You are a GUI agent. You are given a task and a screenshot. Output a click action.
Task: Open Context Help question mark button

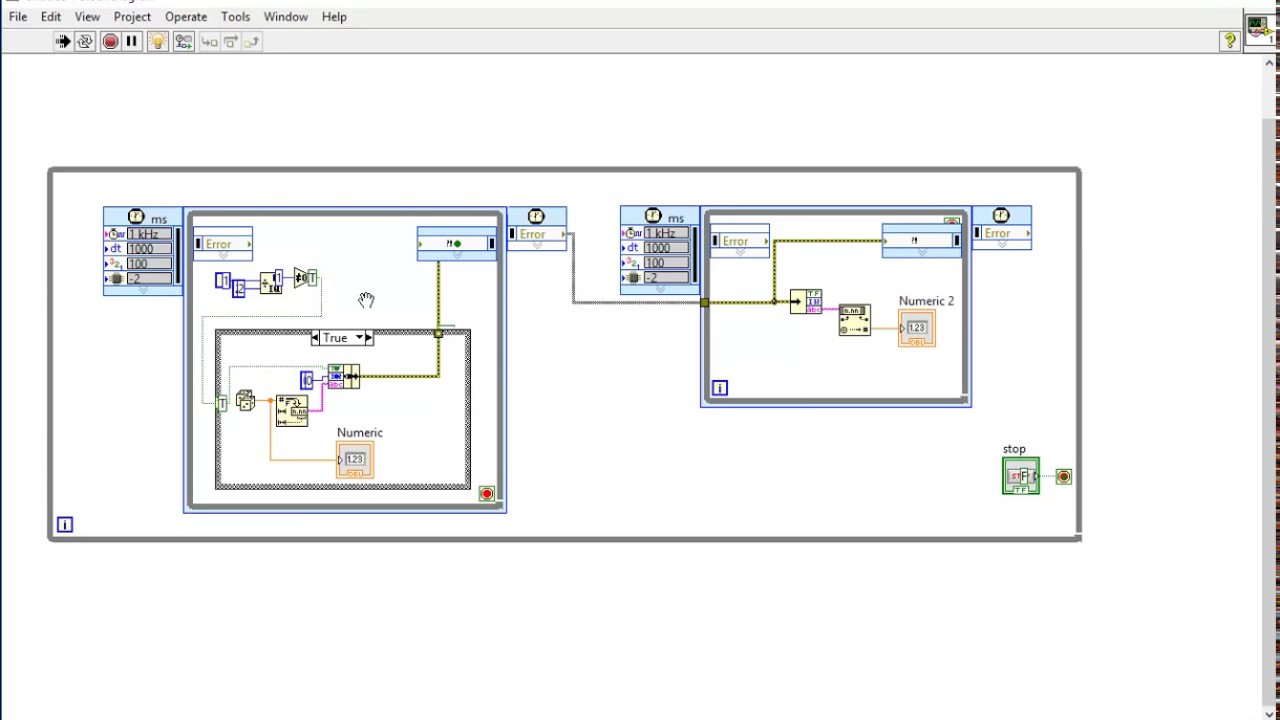1229,41
